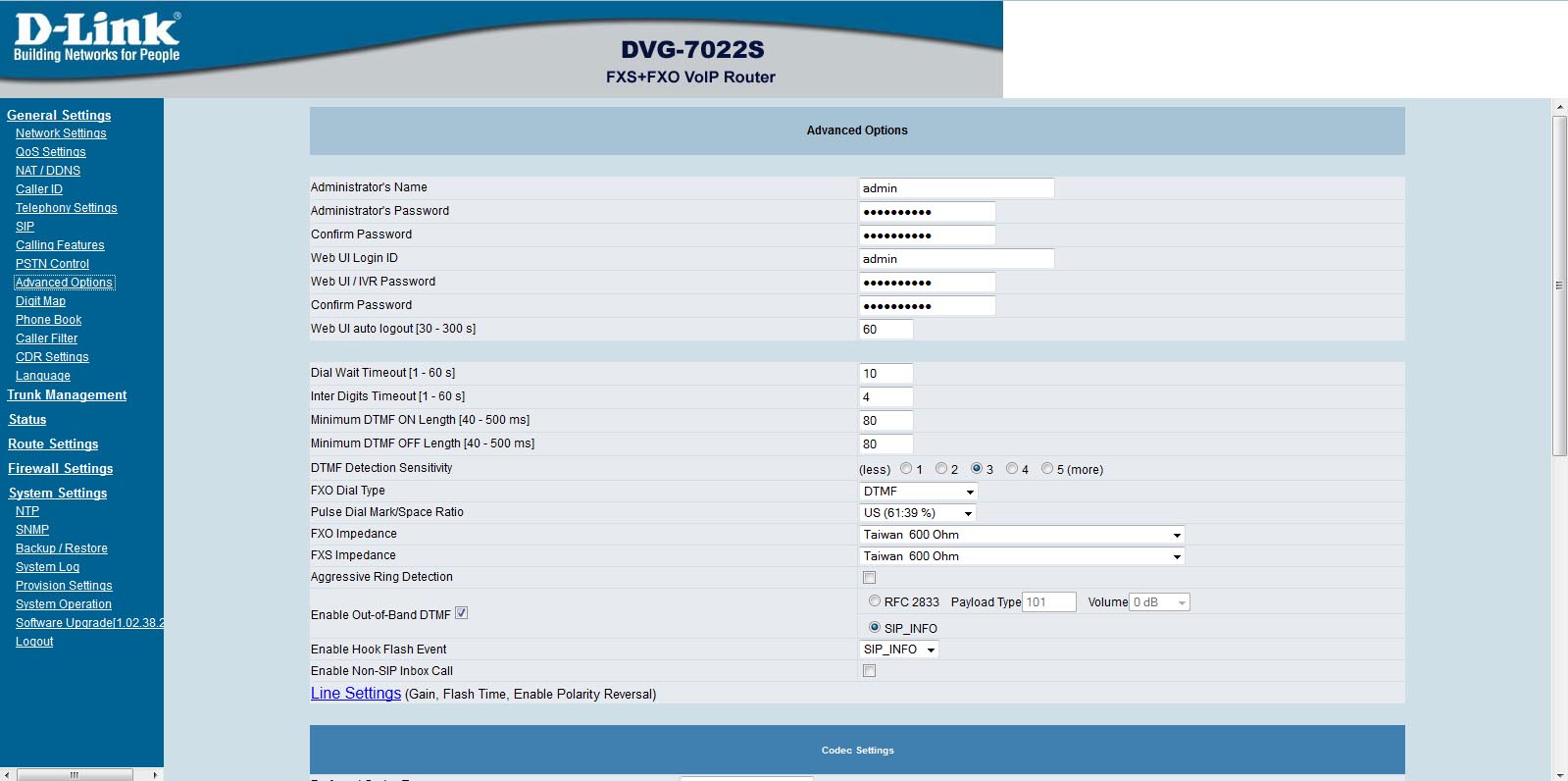Open the SIP settings link
Viewport: 1568px width, 781px height.
(25, 227)
